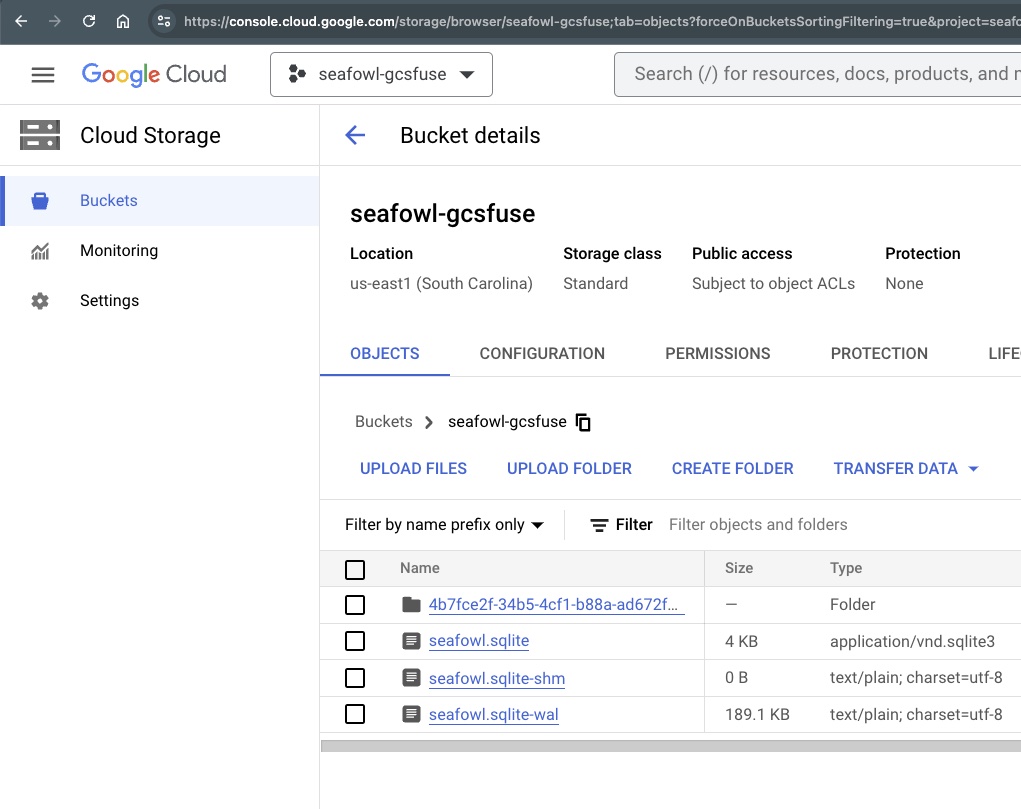1021x809 pixels.
Task: Open the seafowl.sqlite file link
Action: [x=479, y=641]
